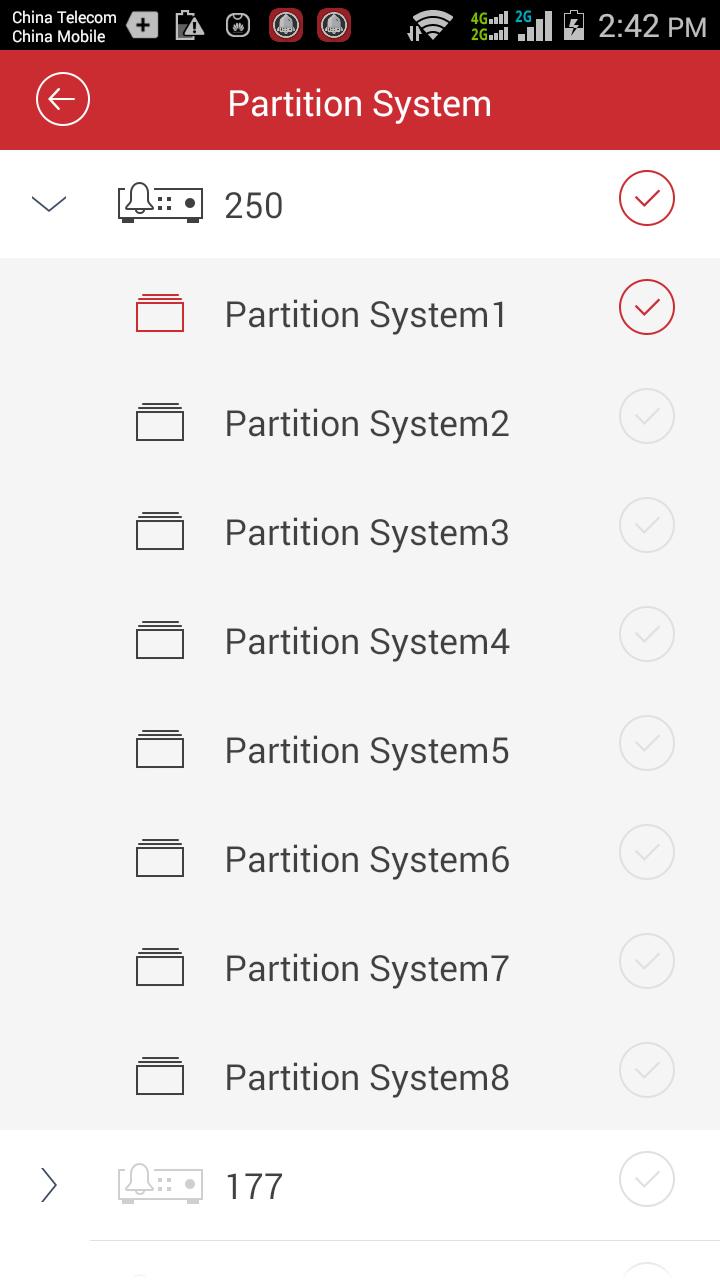Enable the Partition System6 checkmark
Image resolution: width=720 pixels, height=1280 pixels.
tap(647, 852)
